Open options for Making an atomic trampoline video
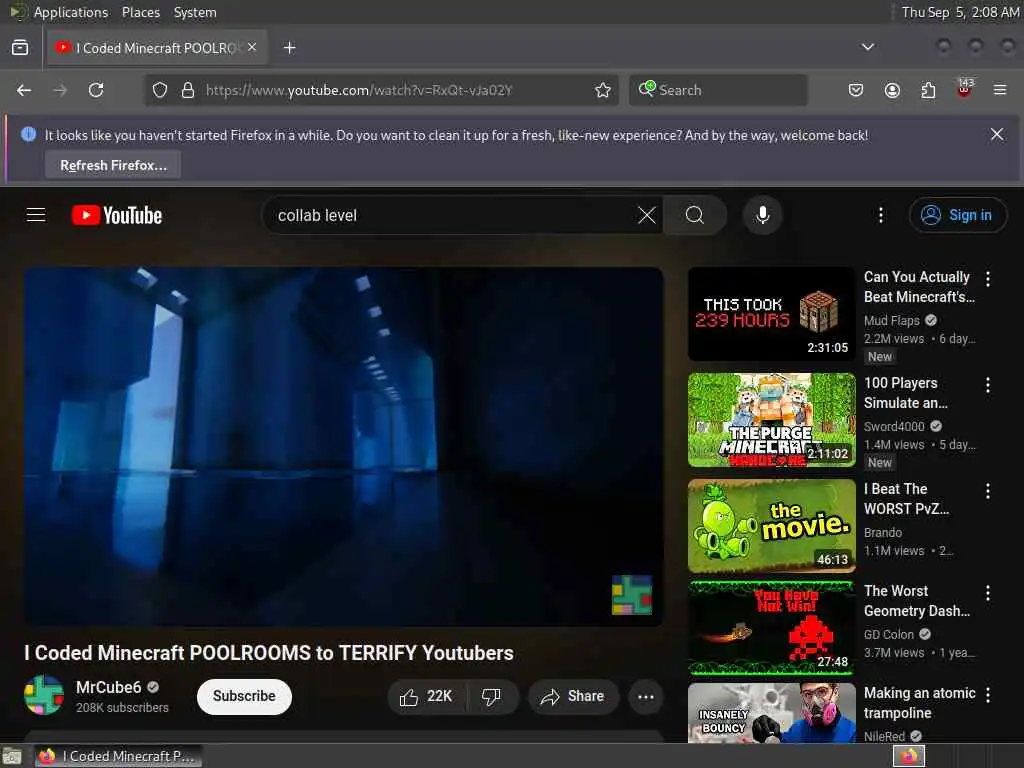The image size is (1024, 768). point(987,695)
